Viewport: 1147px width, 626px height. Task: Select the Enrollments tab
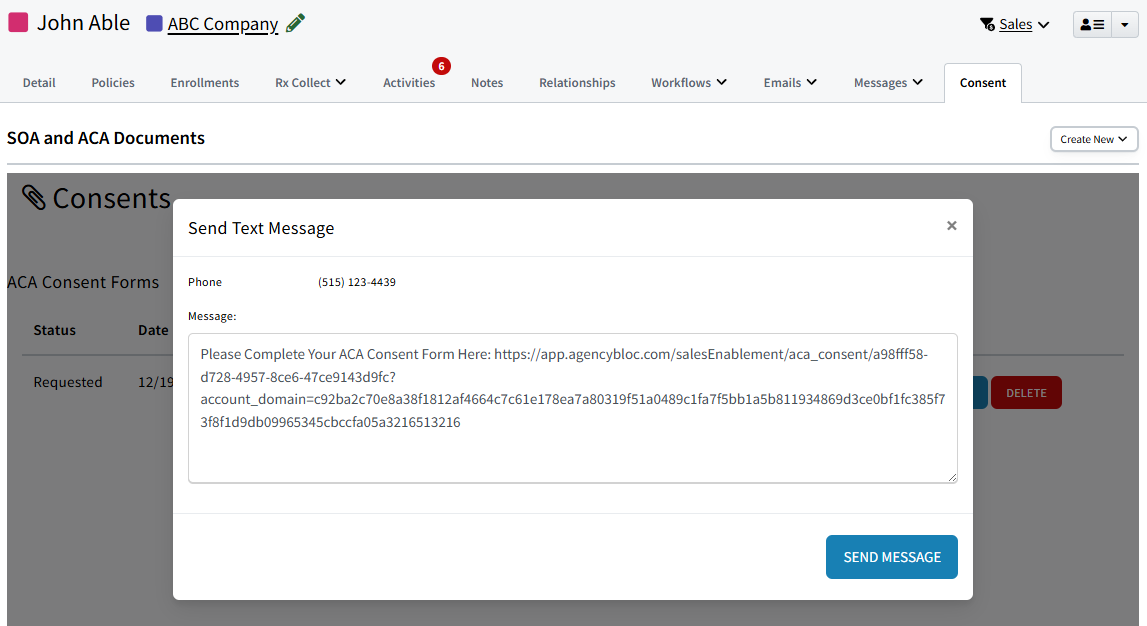pyautogui.click(x=204, y=83)
